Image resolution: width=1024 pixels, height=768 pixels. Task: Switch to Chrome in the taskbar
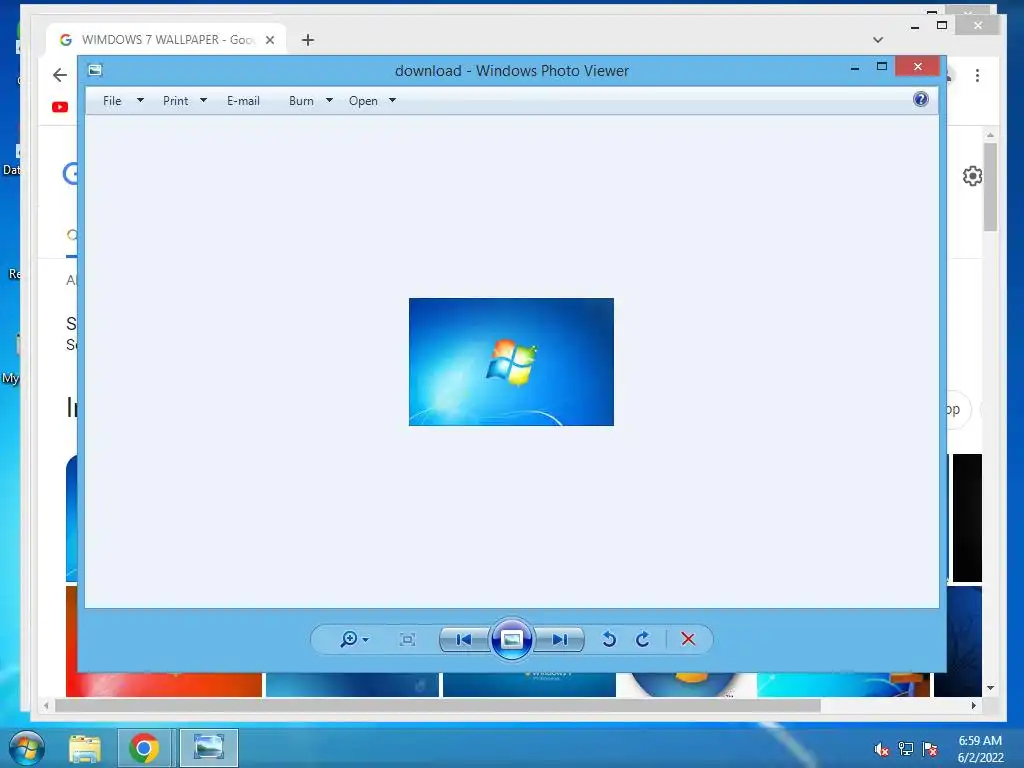pos(144,748)
